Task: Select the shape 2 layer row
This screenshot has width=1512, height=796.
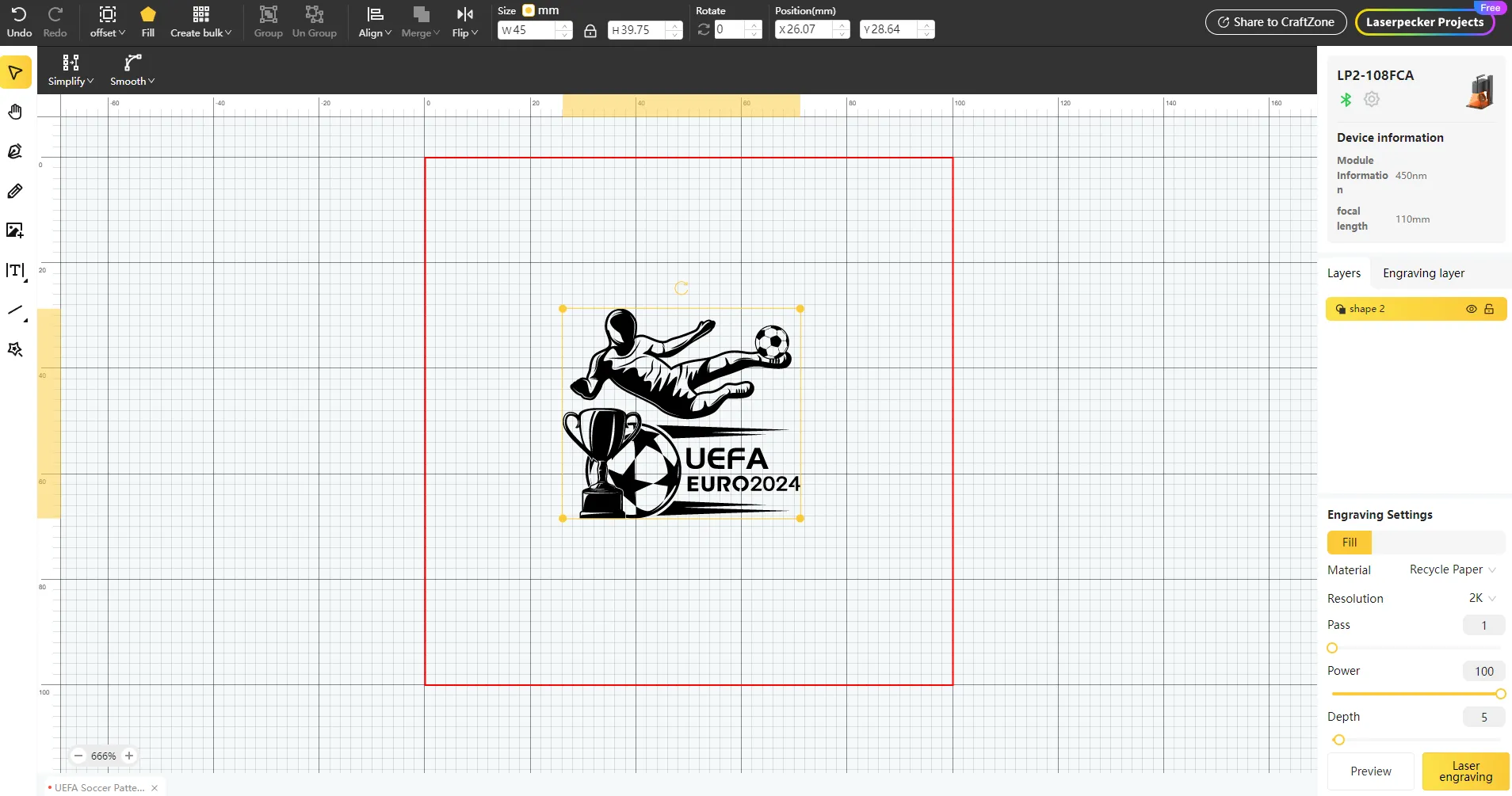Action: 1416,309
